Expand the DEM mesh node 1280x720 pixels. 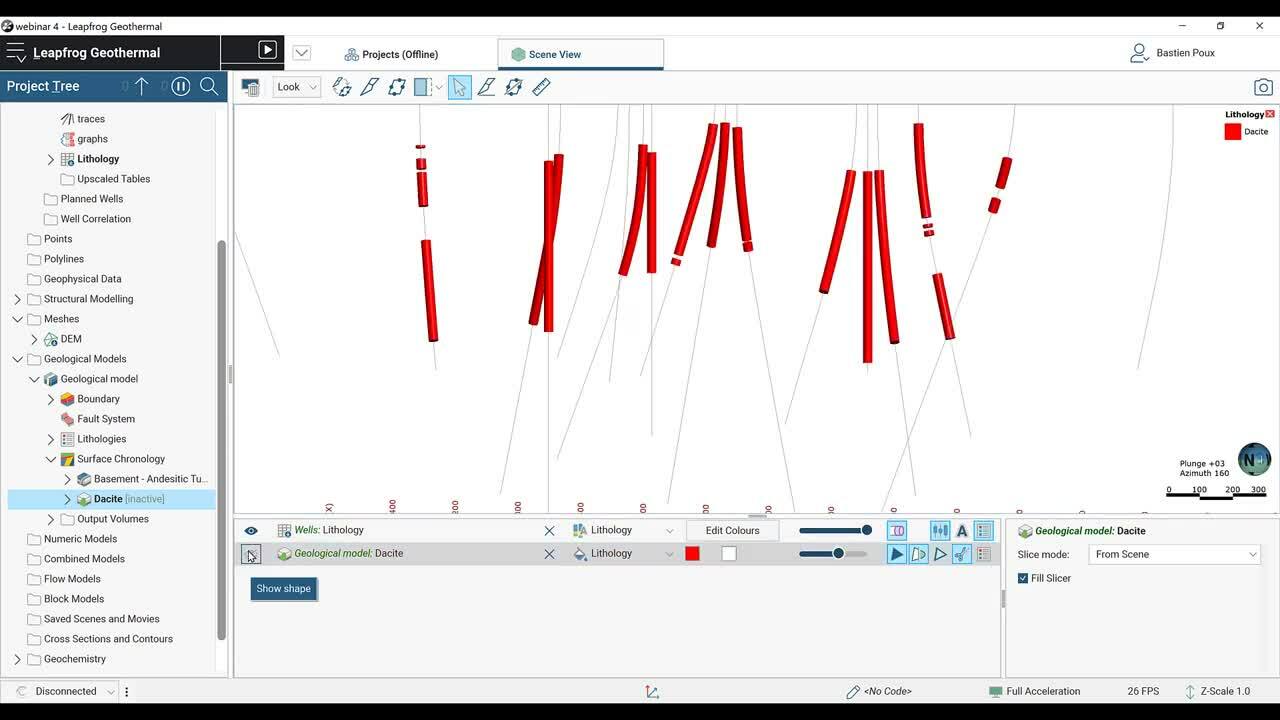(34, 339)
